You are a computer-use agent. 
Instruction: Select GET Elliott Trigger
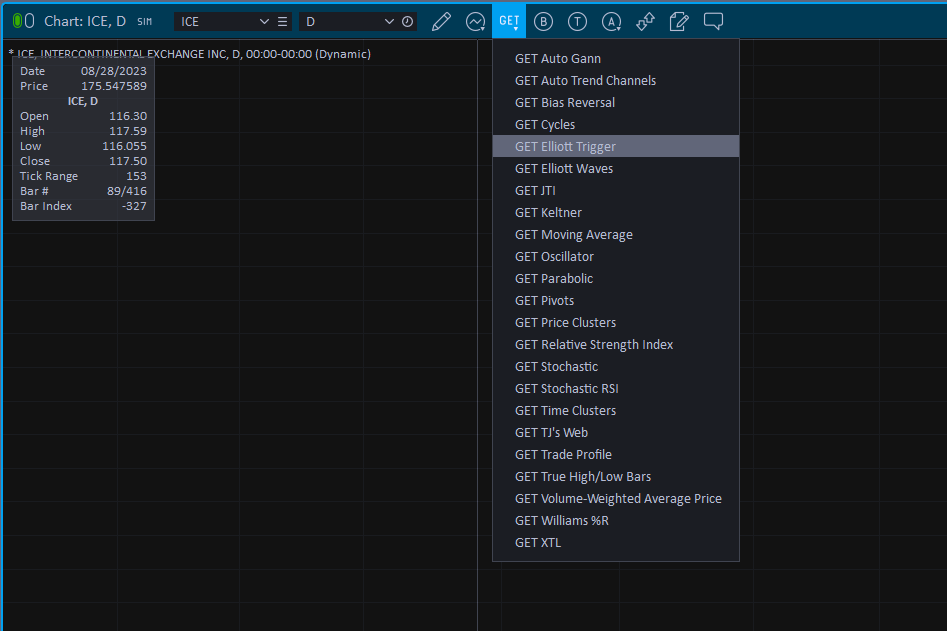pos(616,146)
